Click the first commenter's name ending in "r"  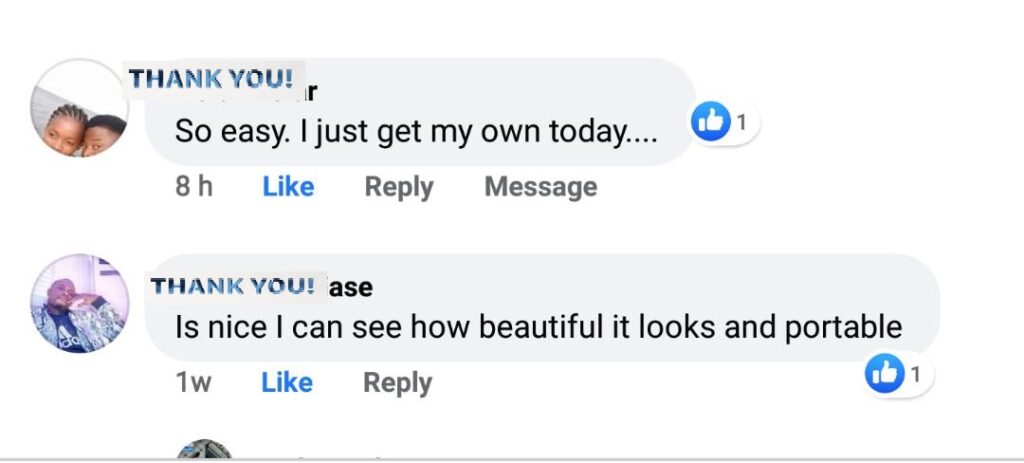311,94
